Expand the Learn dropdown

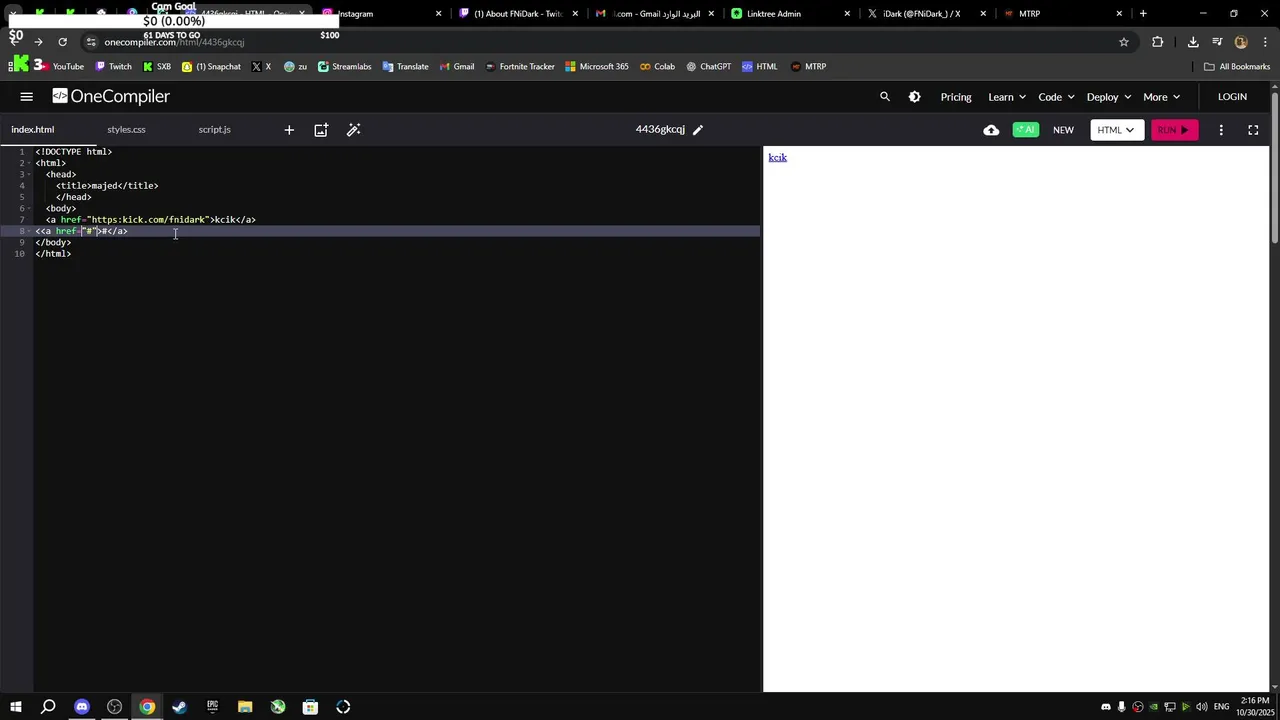click(x=1007, y=97)
